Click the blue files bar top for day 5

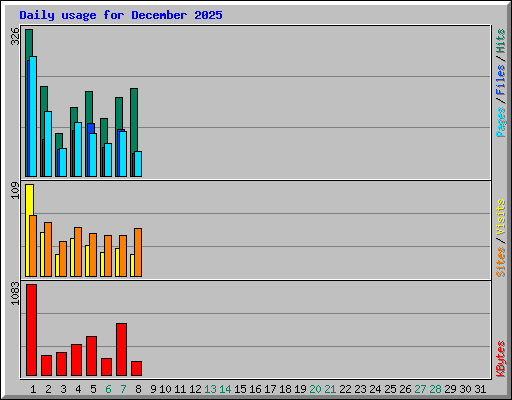pos(91,128)
